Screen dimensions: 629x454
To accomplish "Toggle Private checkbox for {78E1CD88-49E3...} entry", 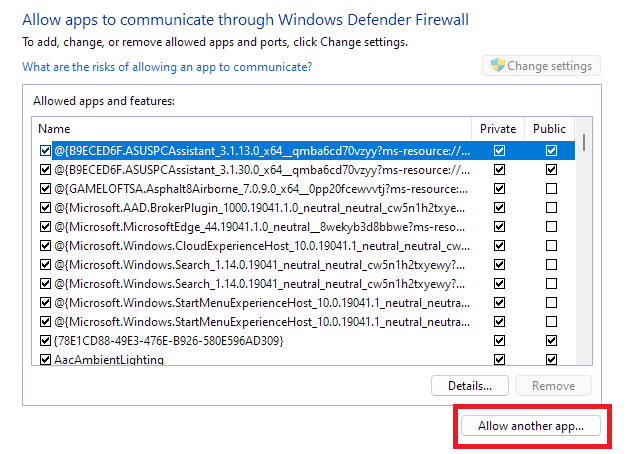I will (499, 341).
